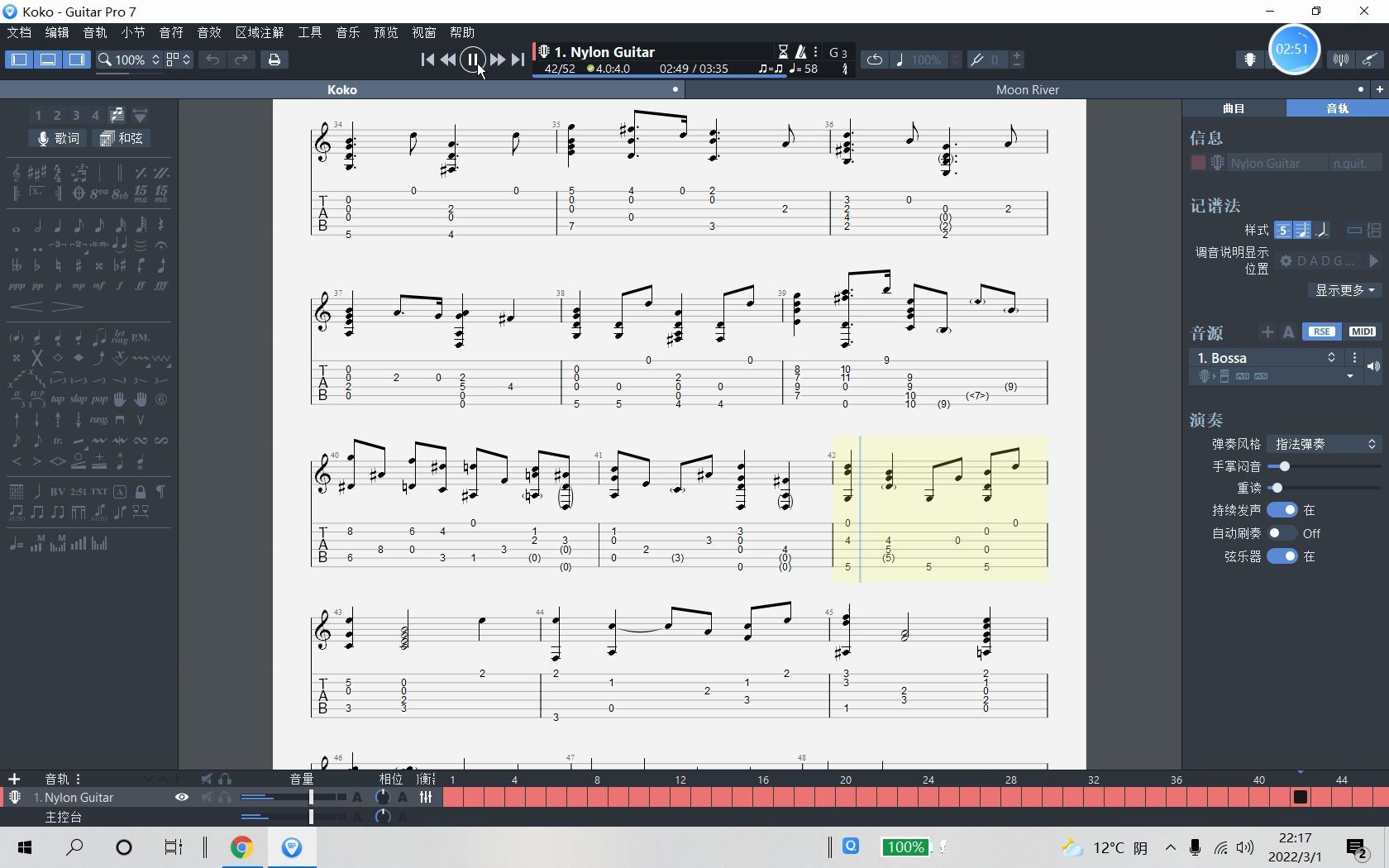Redo the last undone action
This screenshot has height=868, width=1389.
point(241,60)
